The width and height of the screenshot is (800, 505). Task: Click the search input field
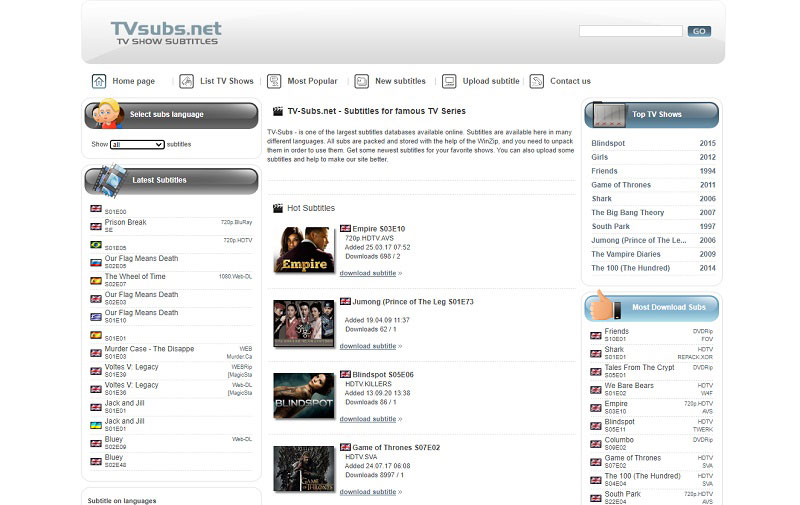point(631,31)
